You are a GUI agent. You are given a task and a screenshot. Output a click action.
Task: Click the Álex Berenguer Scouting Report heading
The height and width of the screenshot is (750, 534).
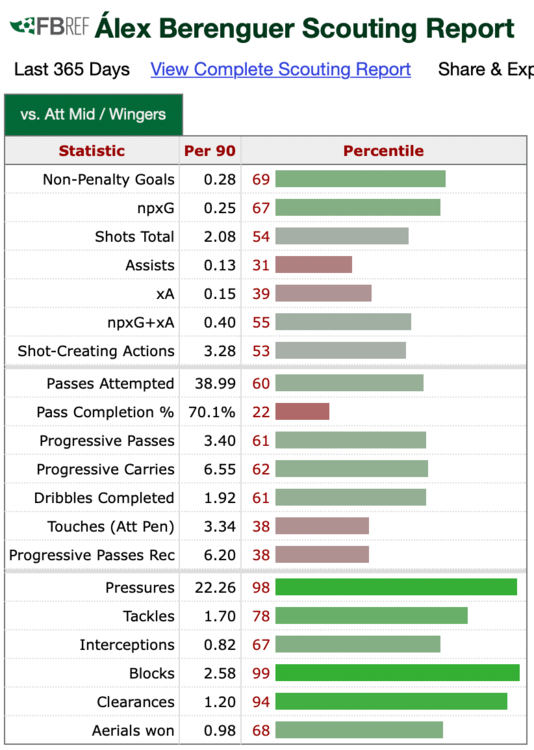tap(304, 28)
